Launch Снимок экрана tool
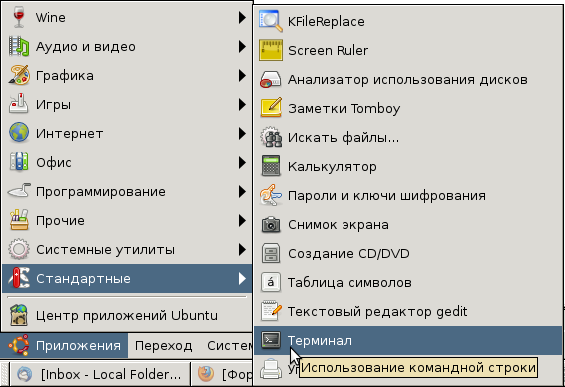 [408, 224]
